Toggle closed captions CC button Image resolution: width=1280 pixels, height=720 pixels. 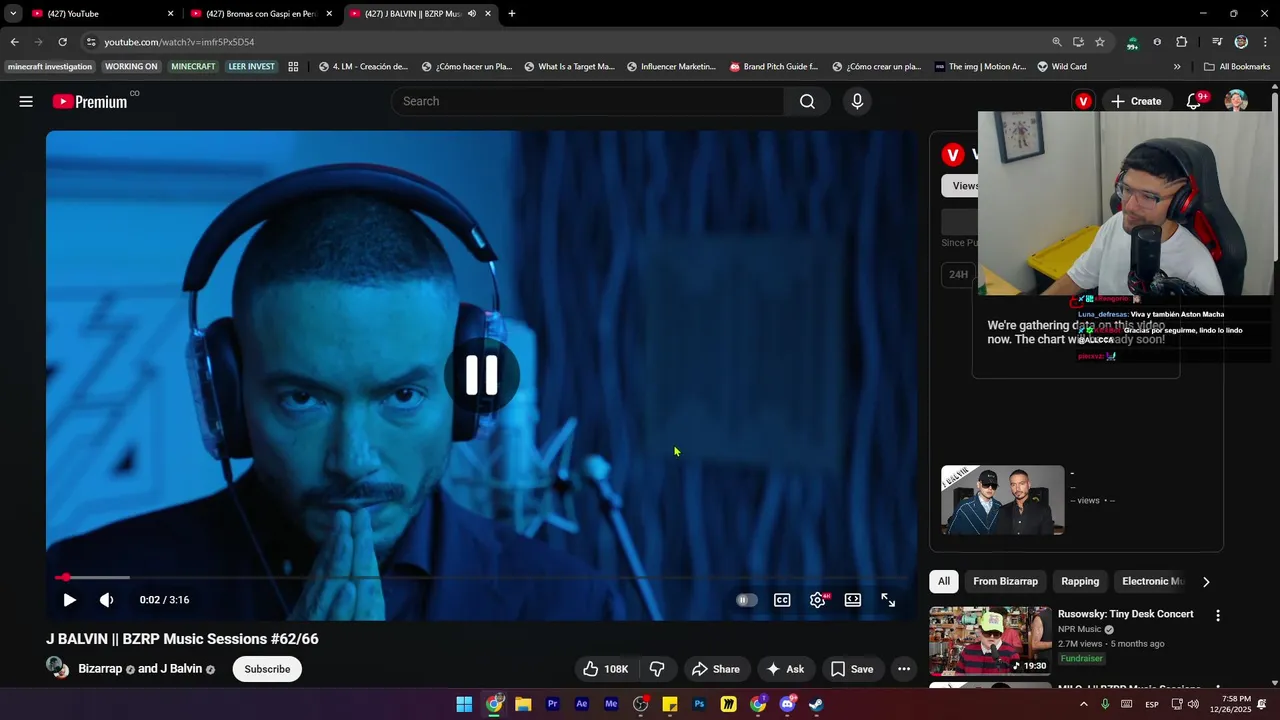coord(782,600)
